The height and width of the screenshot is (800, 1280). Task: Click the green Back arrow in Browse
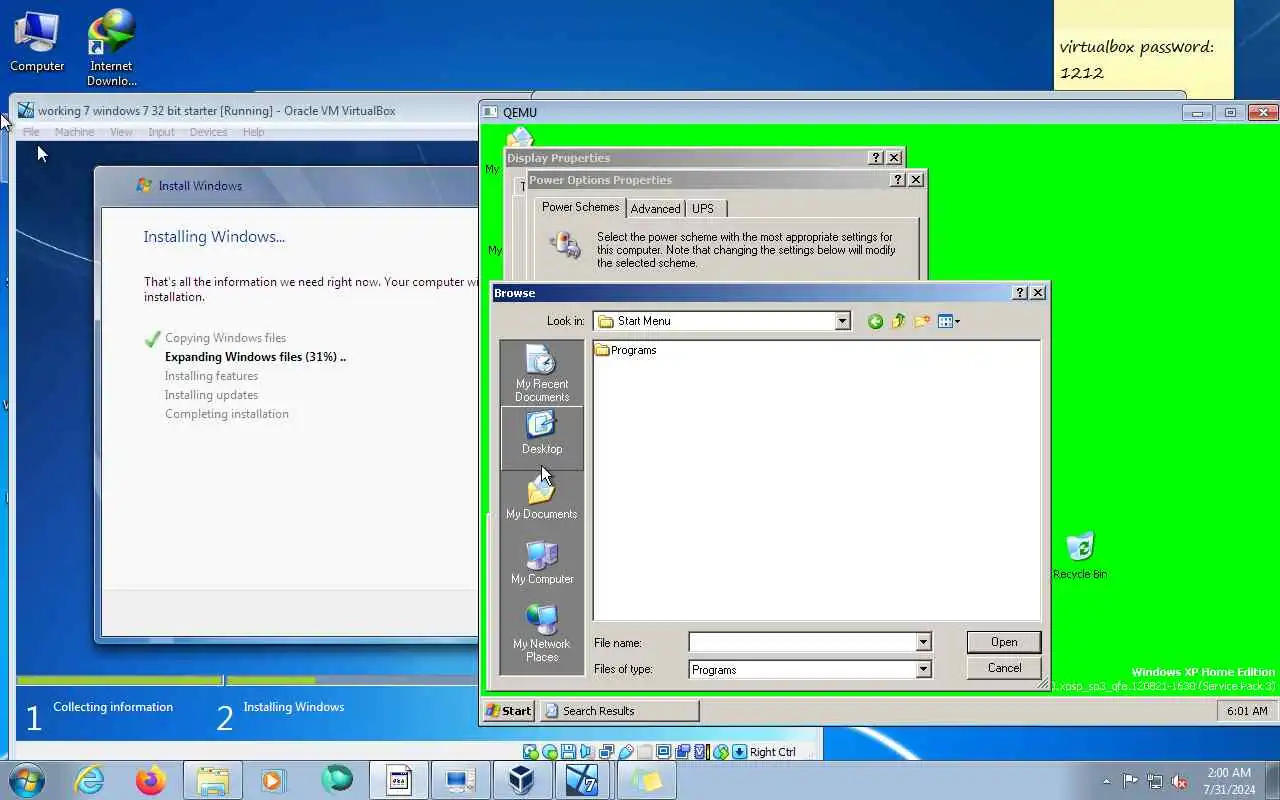click(x=875, y=321)
